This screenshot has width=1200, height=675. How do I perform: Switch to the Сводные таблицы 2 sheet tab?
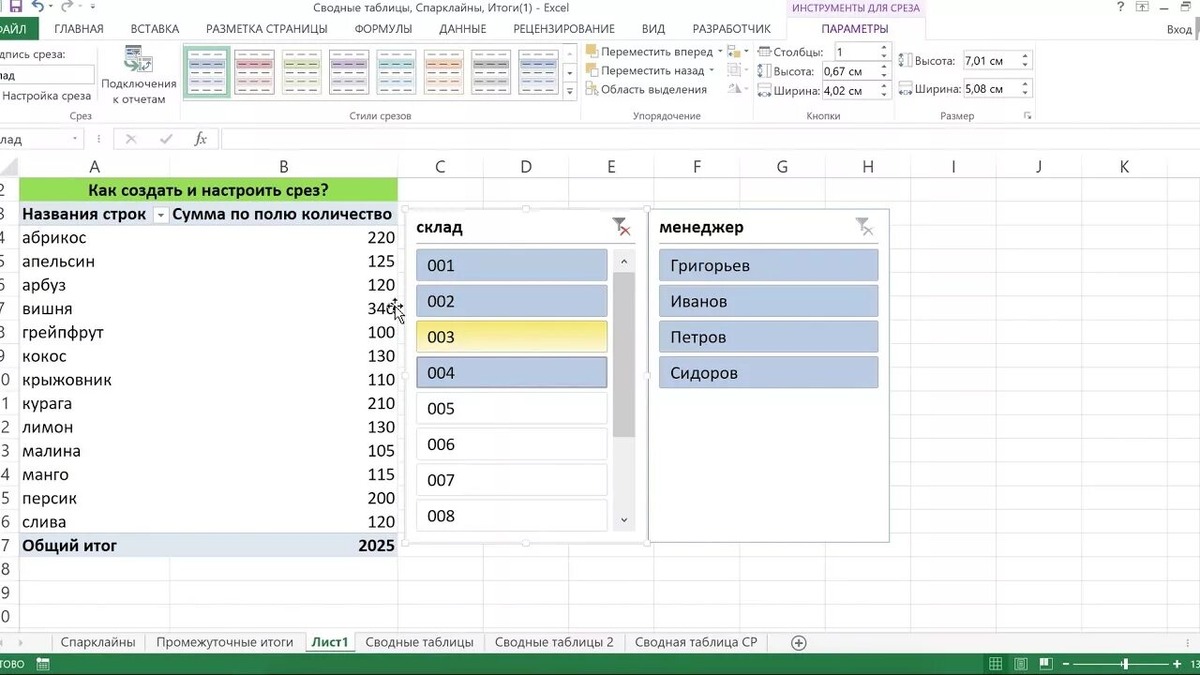[554, 642]
